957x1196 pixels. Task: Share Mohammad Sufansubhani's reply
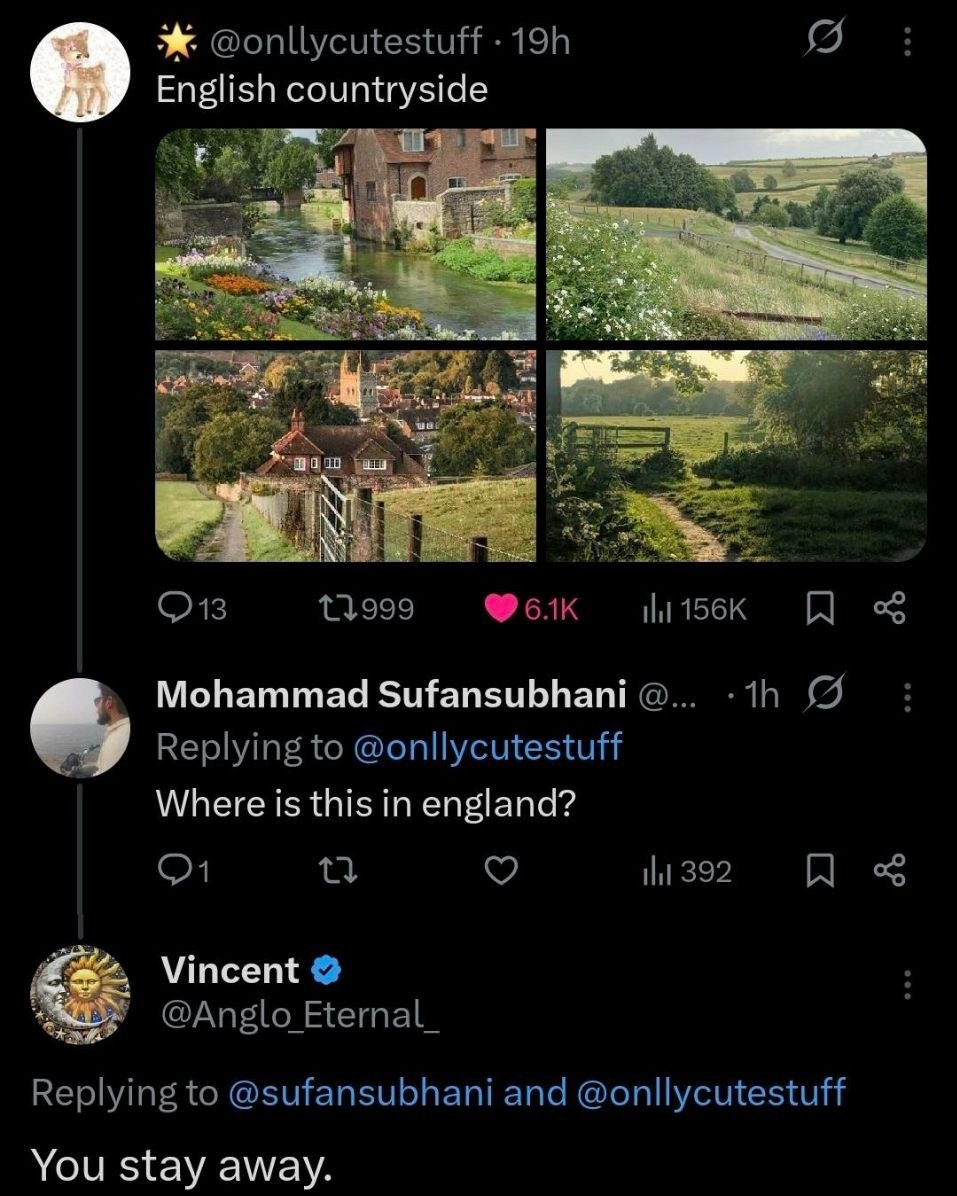(889, 872)
